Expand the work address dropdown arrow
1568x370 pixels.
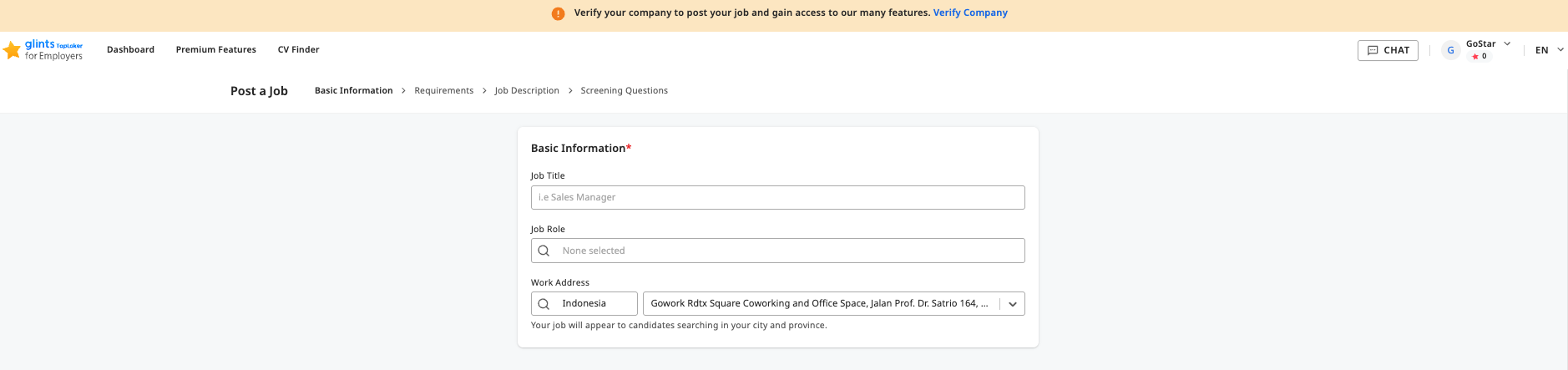1013,304
